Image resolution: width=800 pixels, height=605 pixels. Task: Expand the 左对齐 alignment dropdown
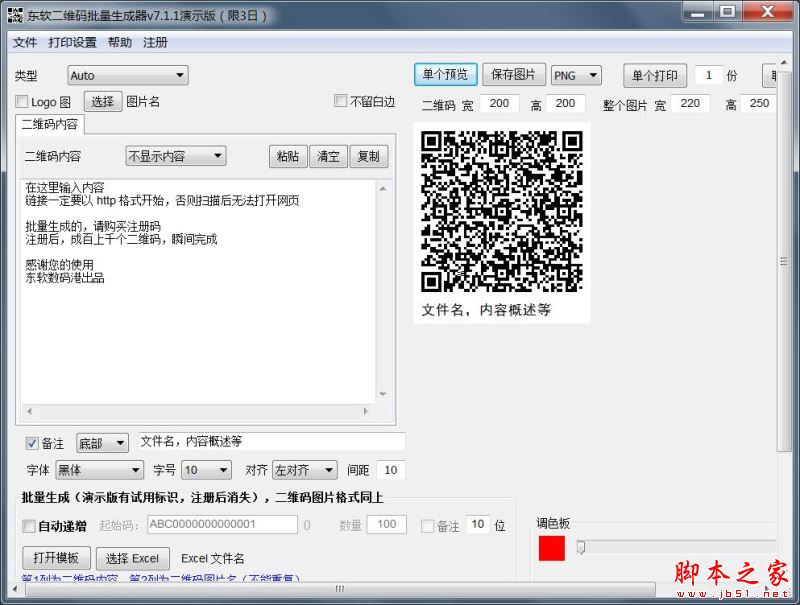pos(305,470)
